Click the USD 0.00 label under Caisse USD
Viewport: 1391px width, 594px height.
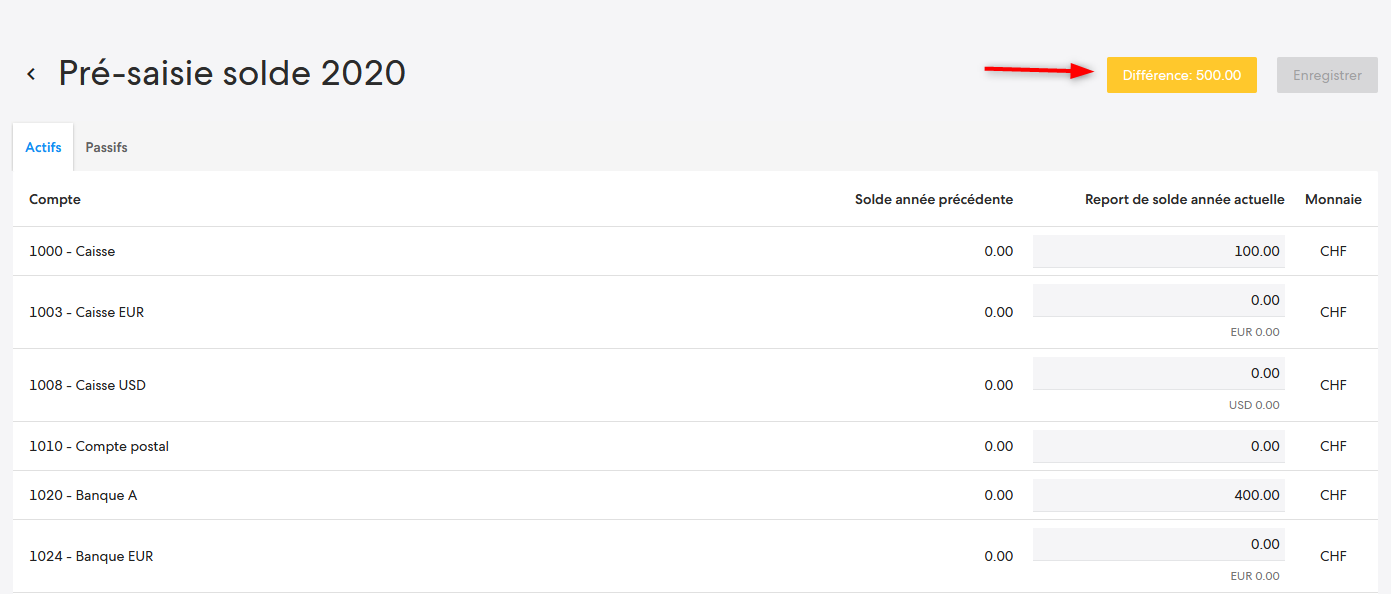tap(1254, 405)
